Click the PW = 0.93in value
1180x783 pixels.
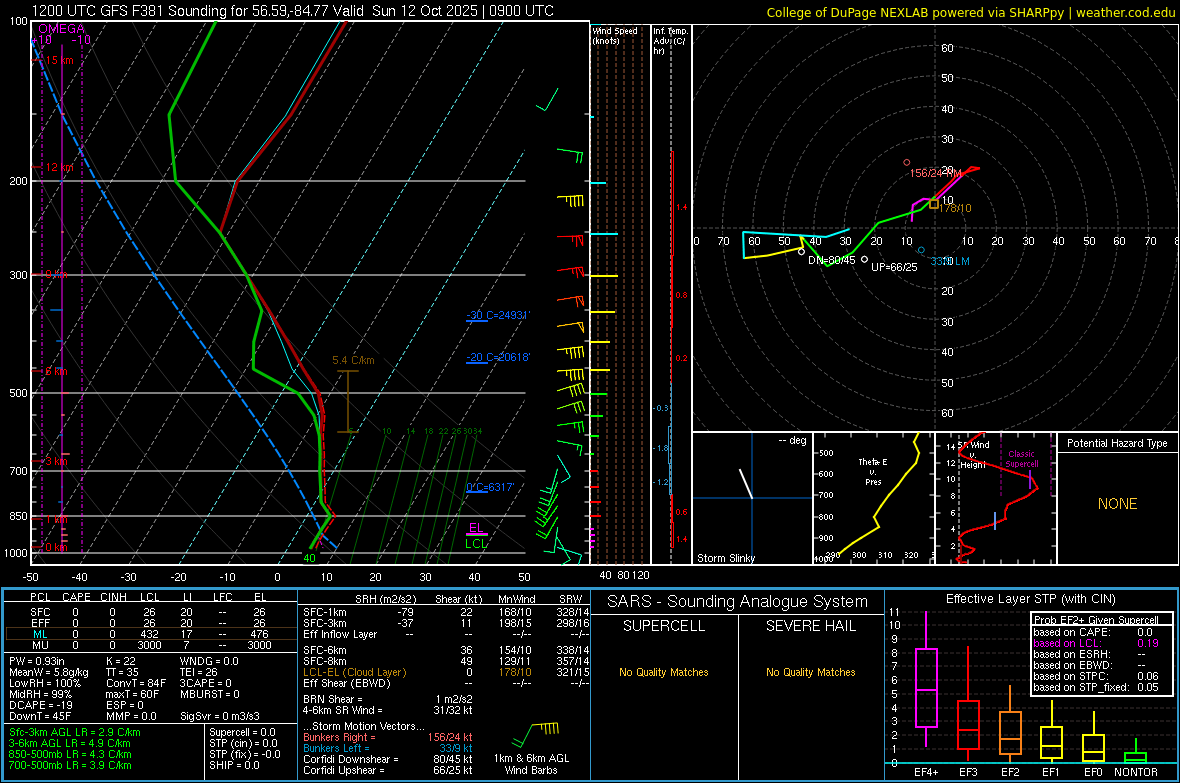[37, 661]
